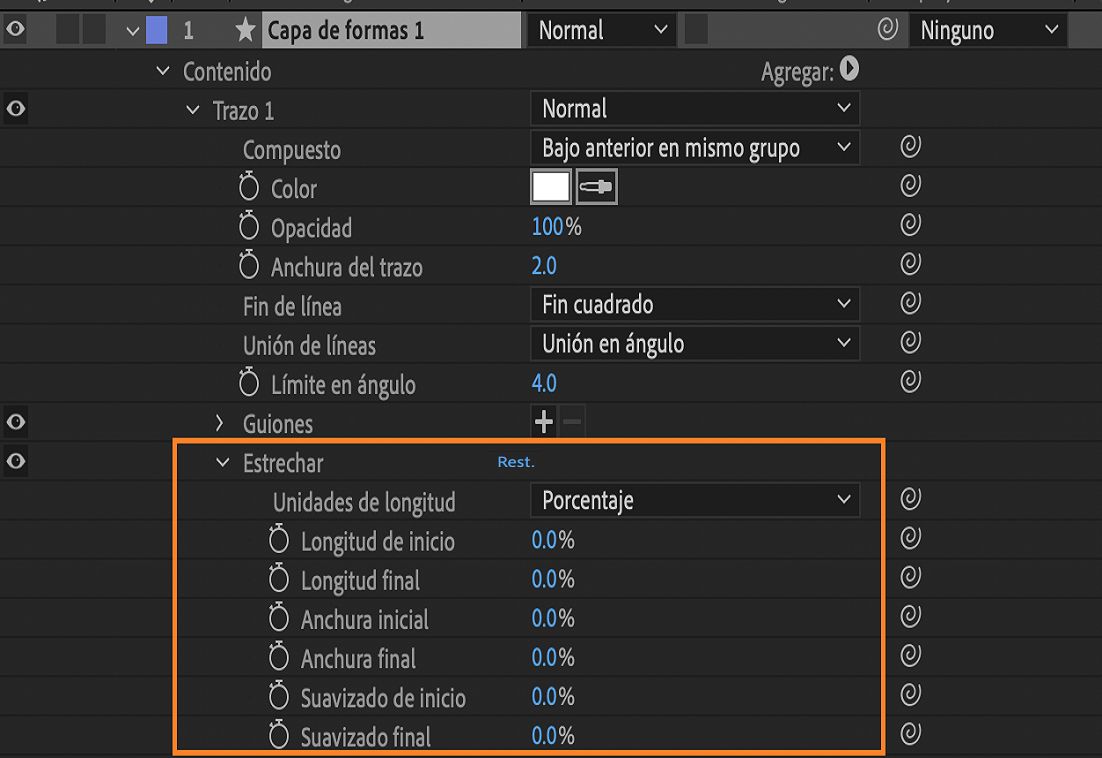Click the pickwhip icon beside Opacidad

pos(909,226)
